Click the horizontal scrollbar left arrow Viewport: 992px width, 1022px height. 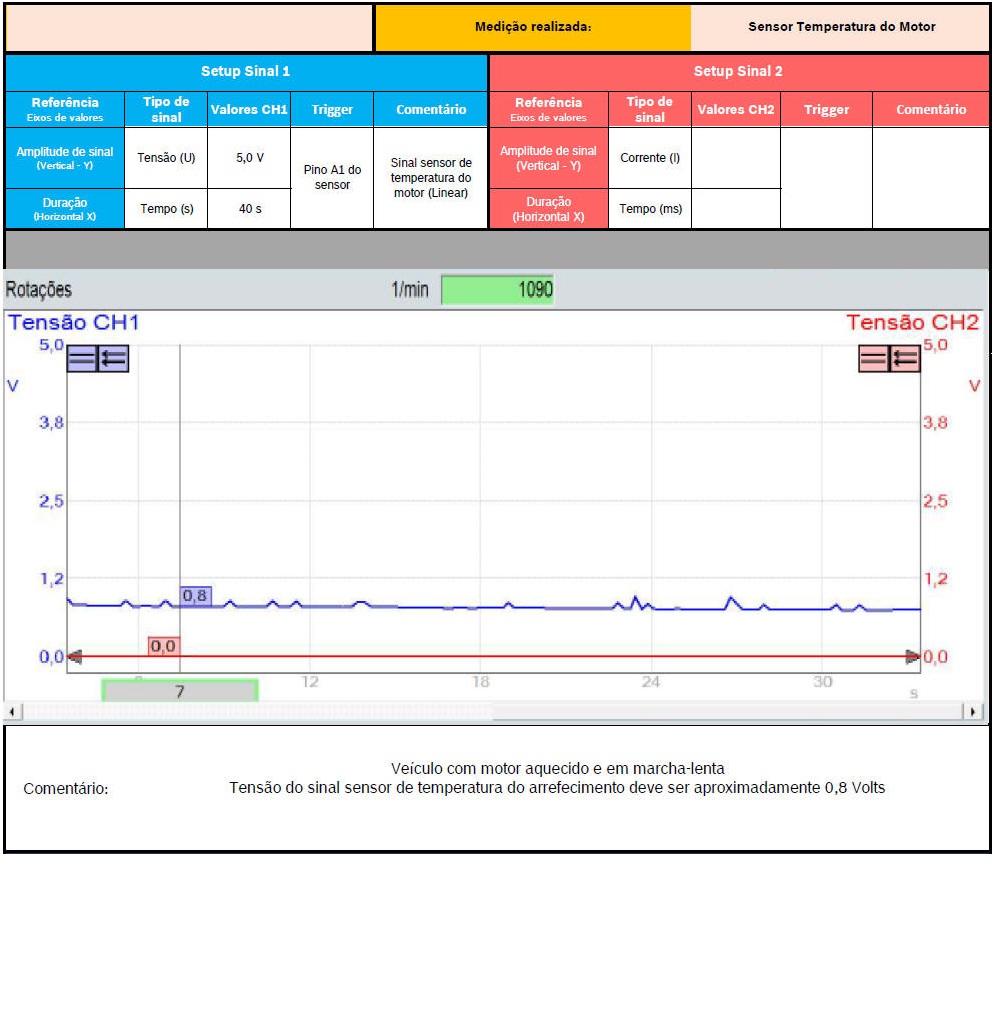[x=12, y=712]
